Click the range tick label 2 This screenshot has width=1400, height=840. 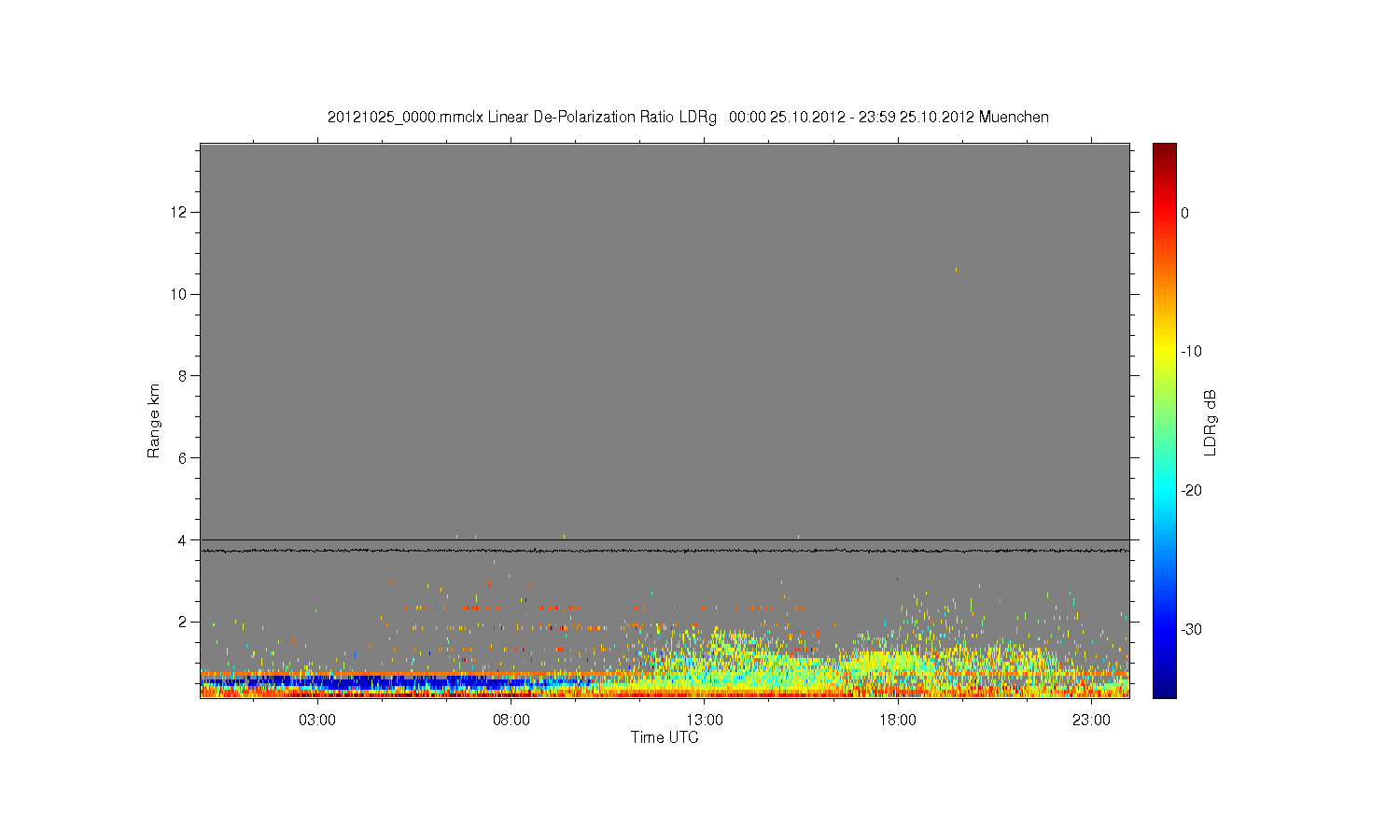(184, 622)
